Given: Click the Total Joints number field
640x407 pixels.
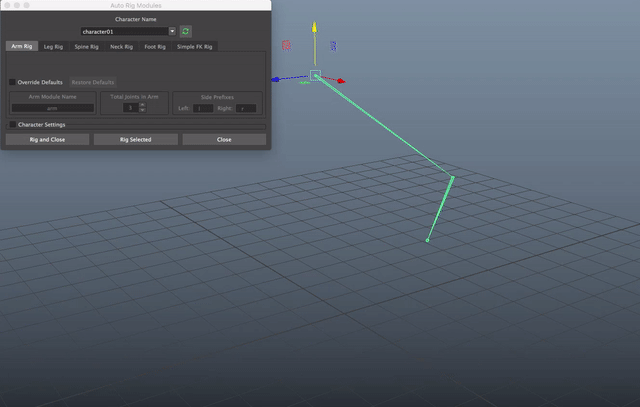Looking at the screenshot, I should point(131,108).
